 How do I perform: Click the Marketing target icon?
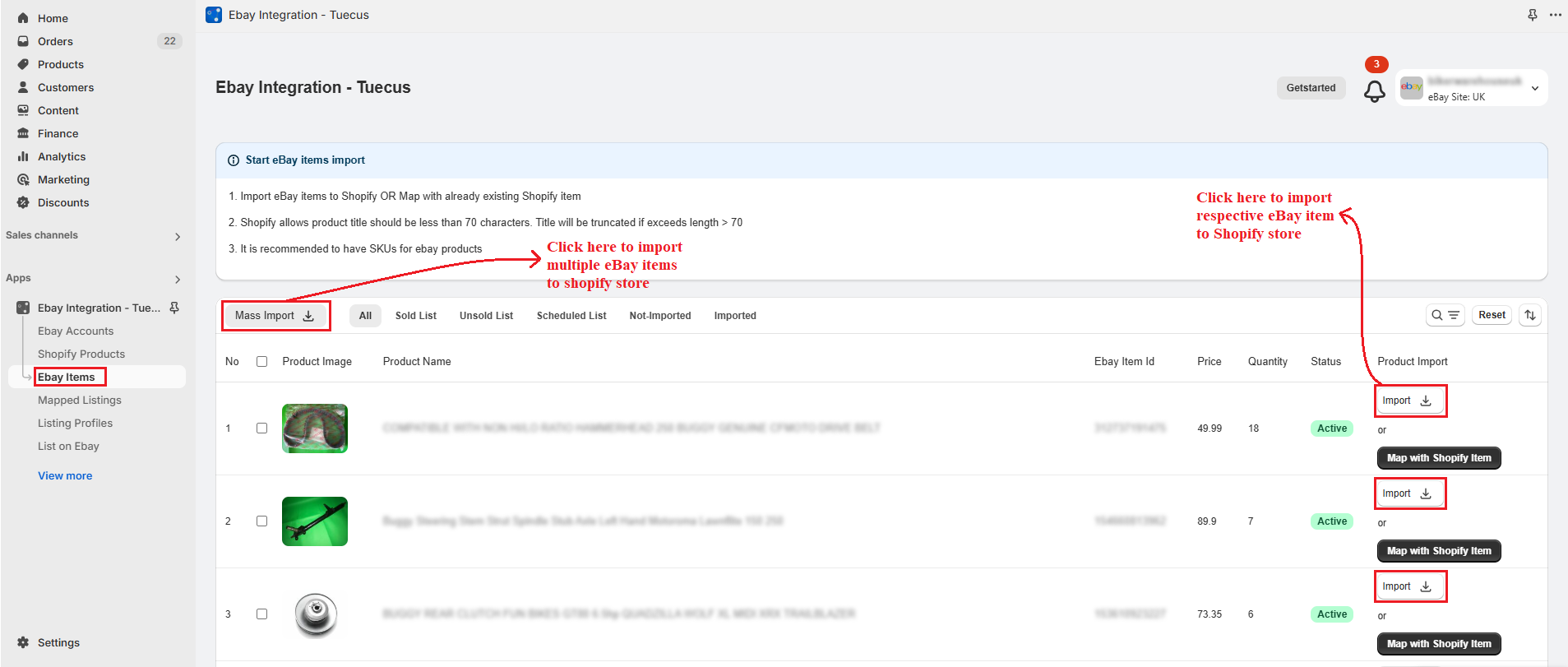(23, 179)
